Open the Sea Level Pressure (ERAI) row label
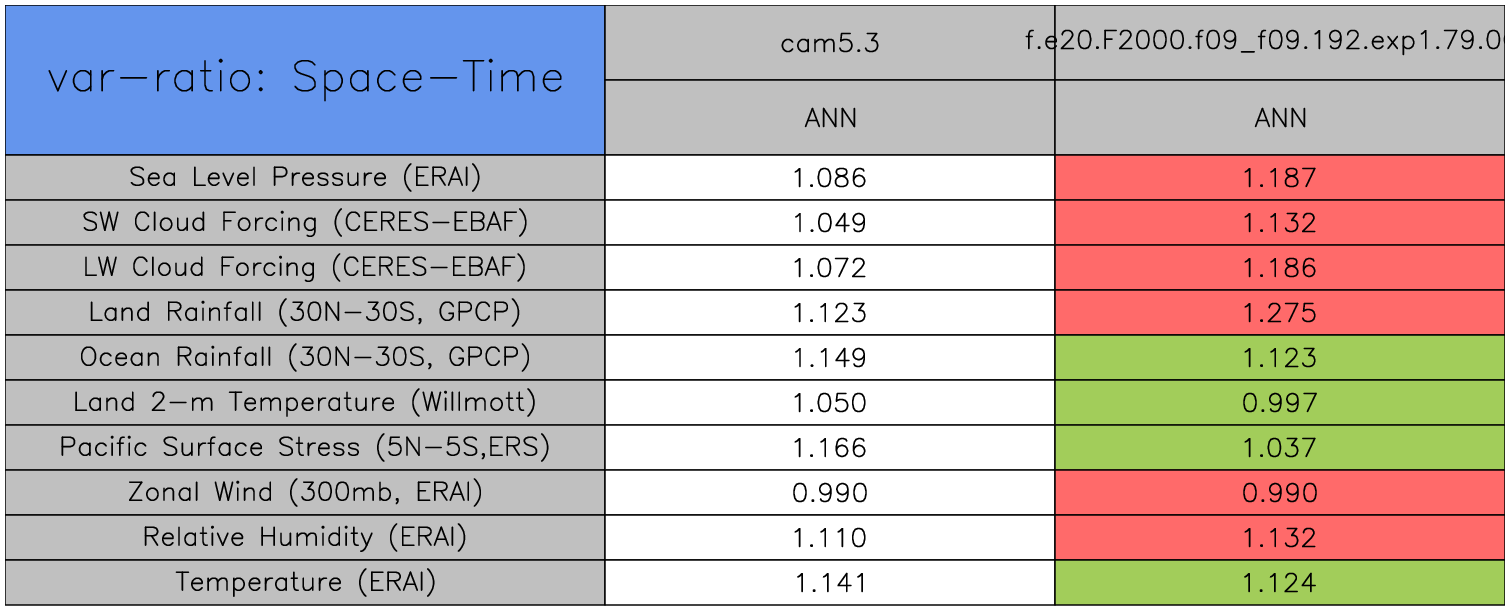1510x611 pixels. tap(305, 178)
